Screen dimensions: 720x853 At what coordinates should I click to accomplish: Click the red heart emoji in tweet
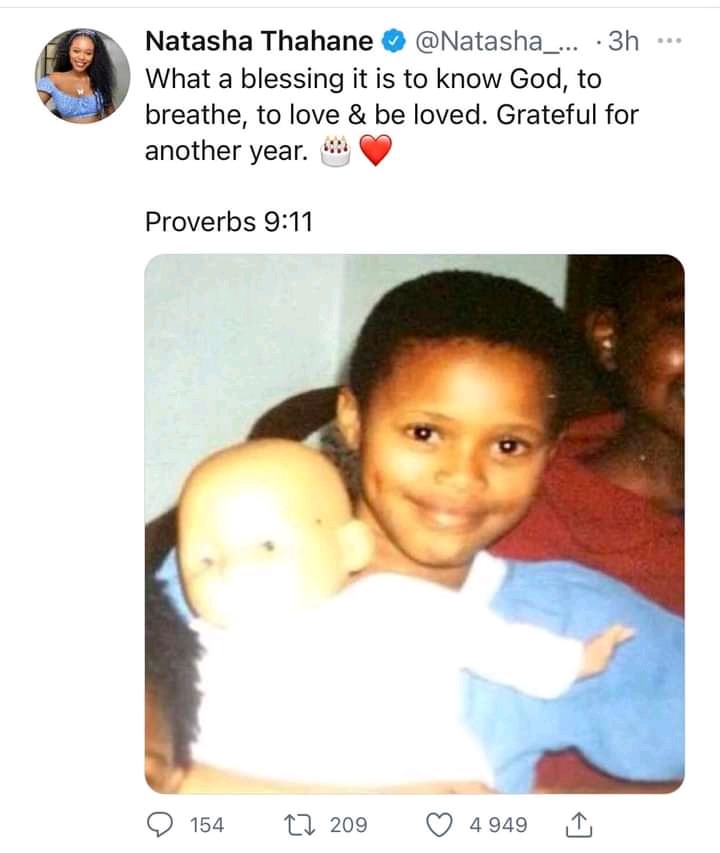click(x=376, y=151)
